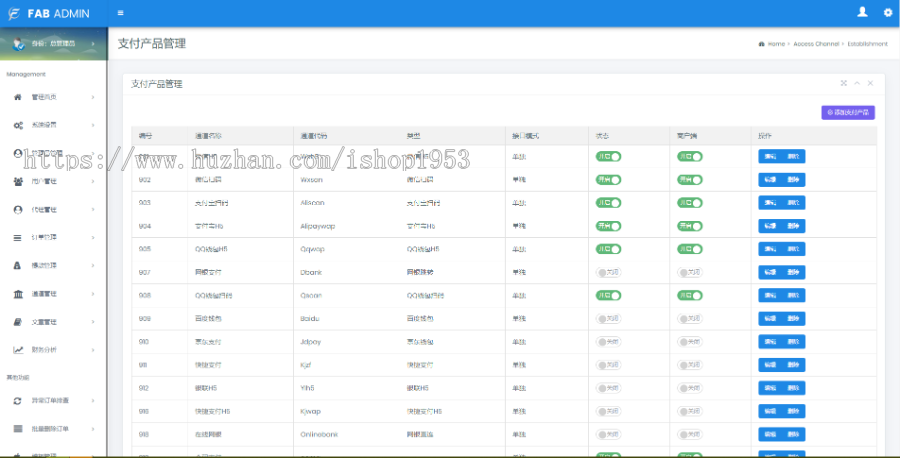Screen dimensions: 900x458
Task: Select the channel code cell Qscan
Action: coord(311,296)
